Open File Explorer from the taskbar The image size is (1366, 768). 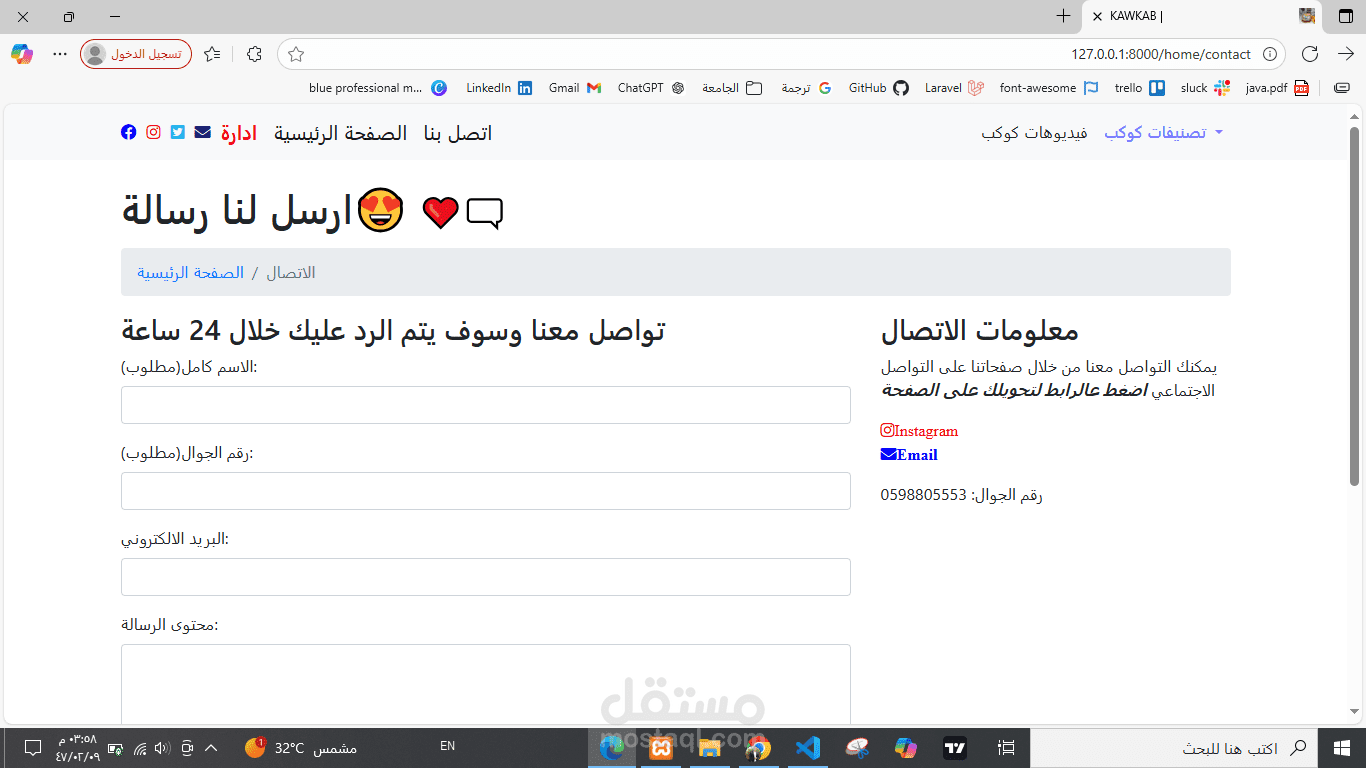[710, 748]
